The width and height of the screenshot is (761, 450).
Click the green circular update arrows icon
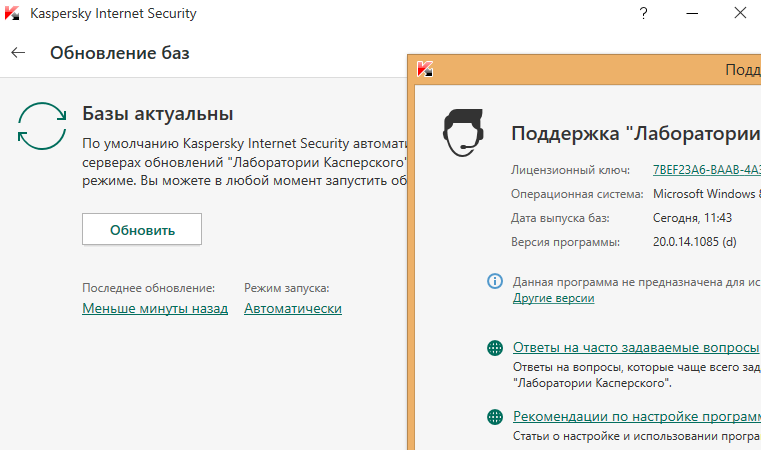[x=42, y=126]
